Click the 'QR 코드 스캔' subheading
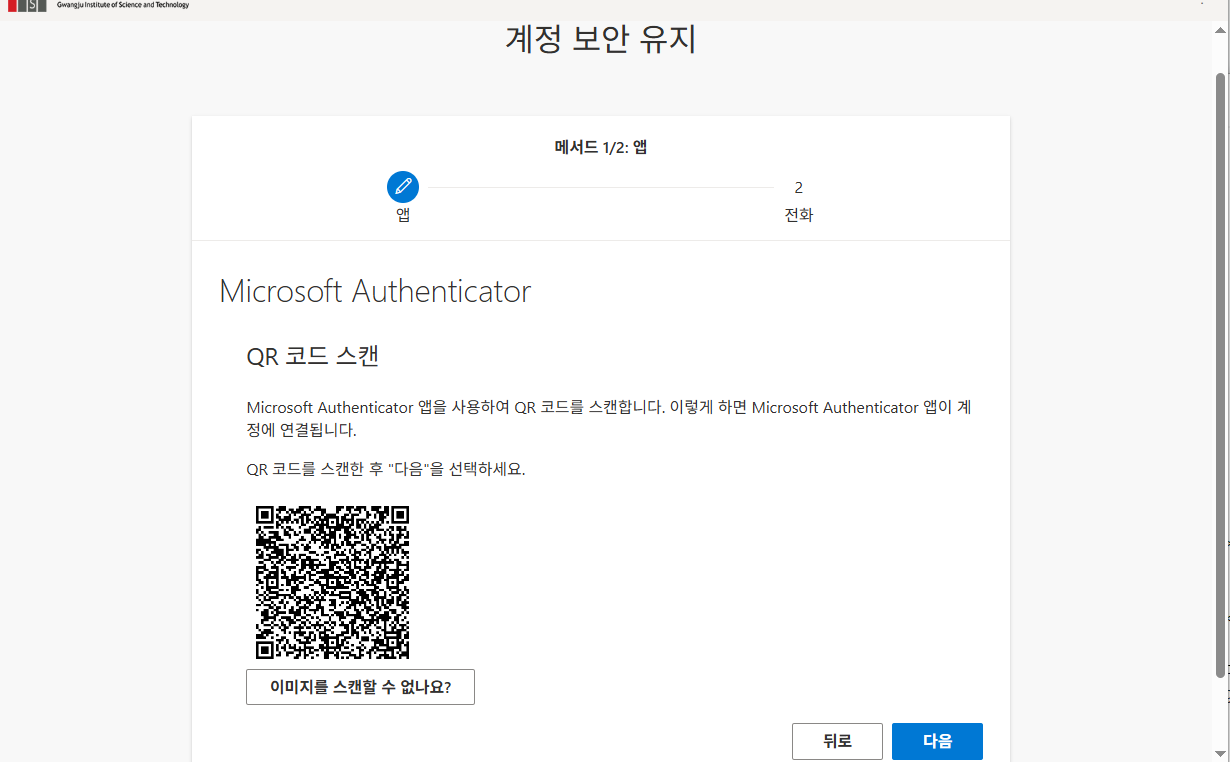 tap(313, 356)
